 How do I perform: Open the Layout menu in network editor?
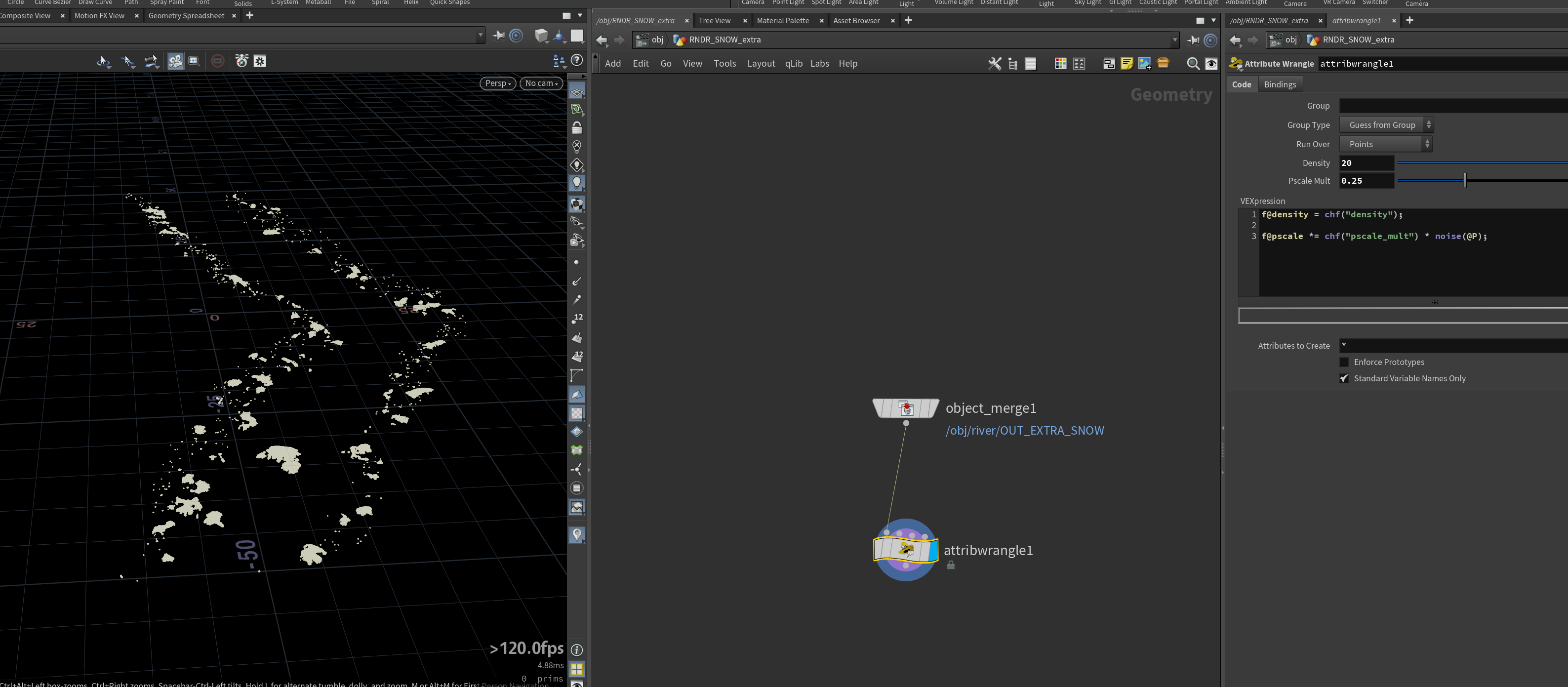(761, 64)
